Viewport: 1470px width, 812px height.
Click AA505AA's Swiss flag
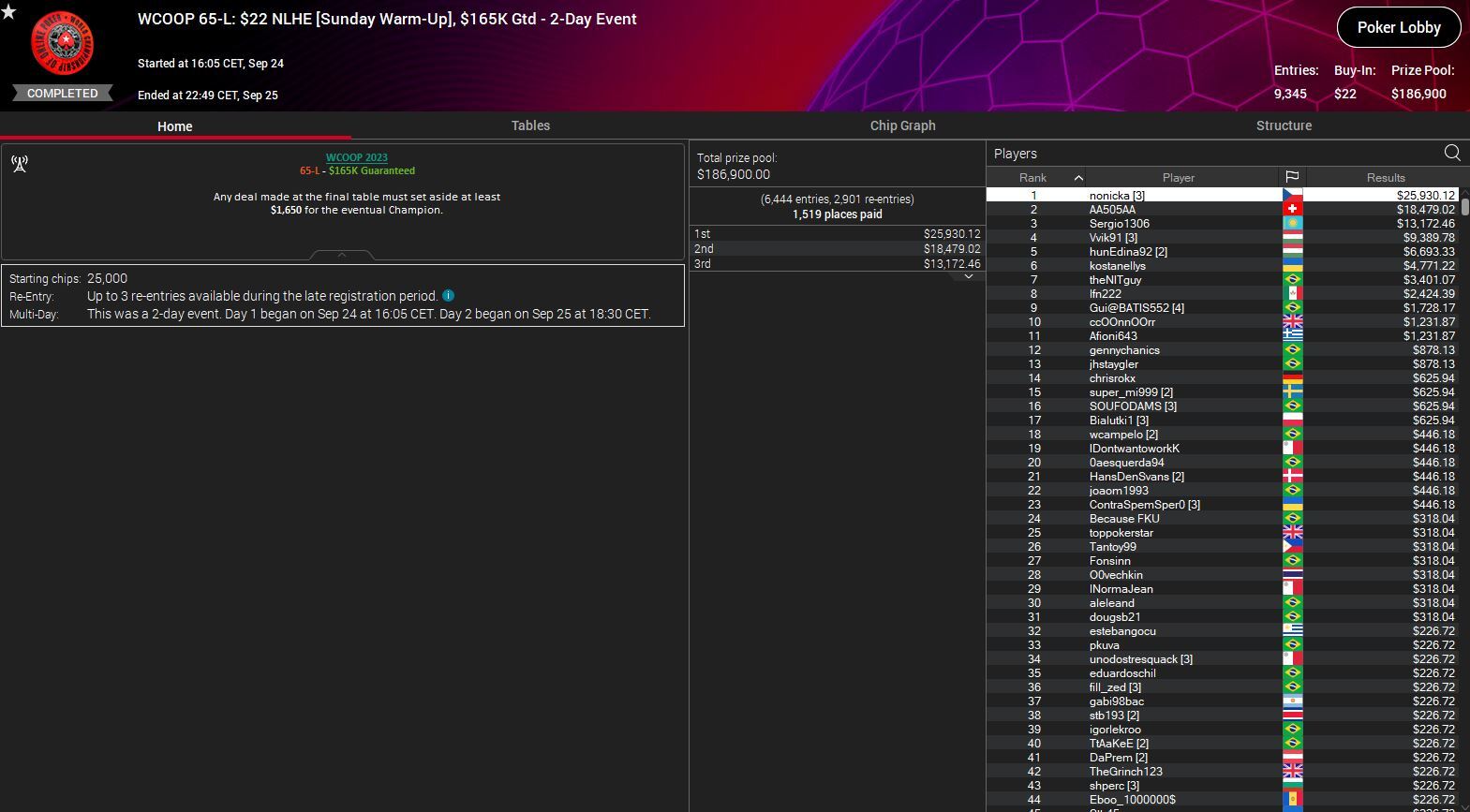(1293, 209)
